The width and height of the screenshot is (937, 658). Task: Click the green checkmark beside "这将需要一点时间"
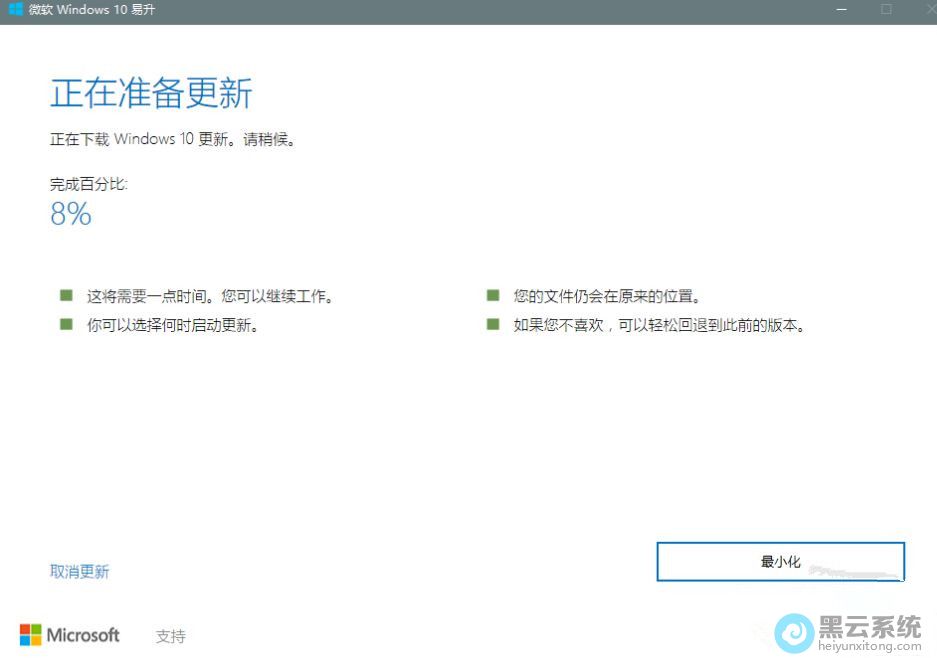point(65,295)
